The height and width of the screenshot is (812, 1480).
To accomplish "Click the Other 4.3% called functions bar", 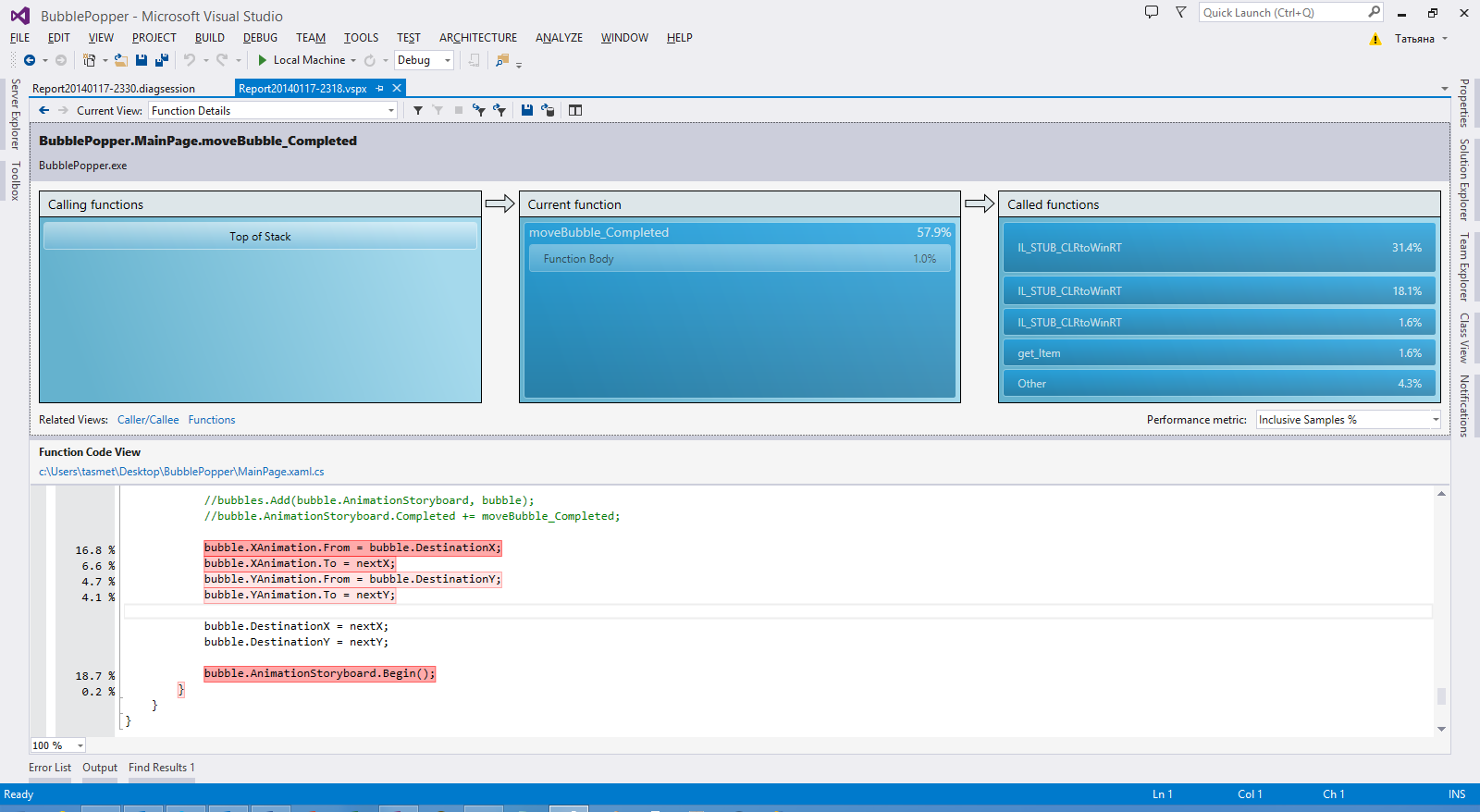I will pos(1219,383).
